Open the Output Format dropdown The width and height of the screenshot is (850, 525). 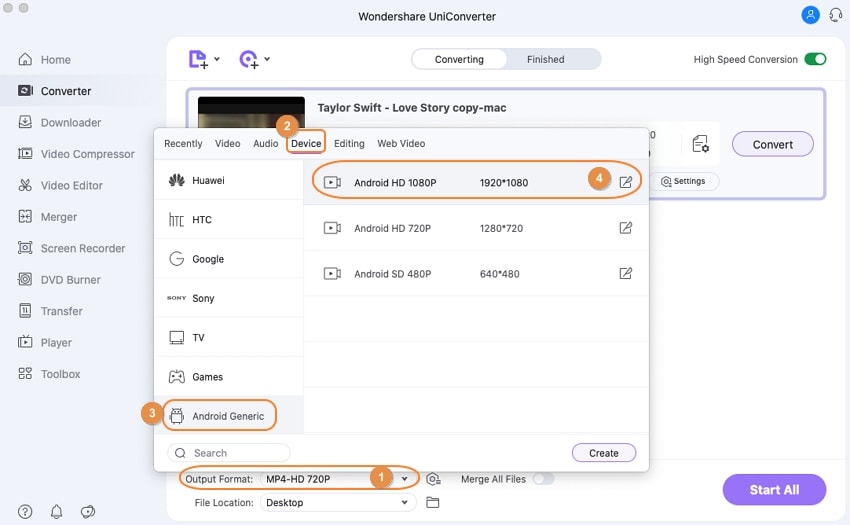[x=336, y=479]
